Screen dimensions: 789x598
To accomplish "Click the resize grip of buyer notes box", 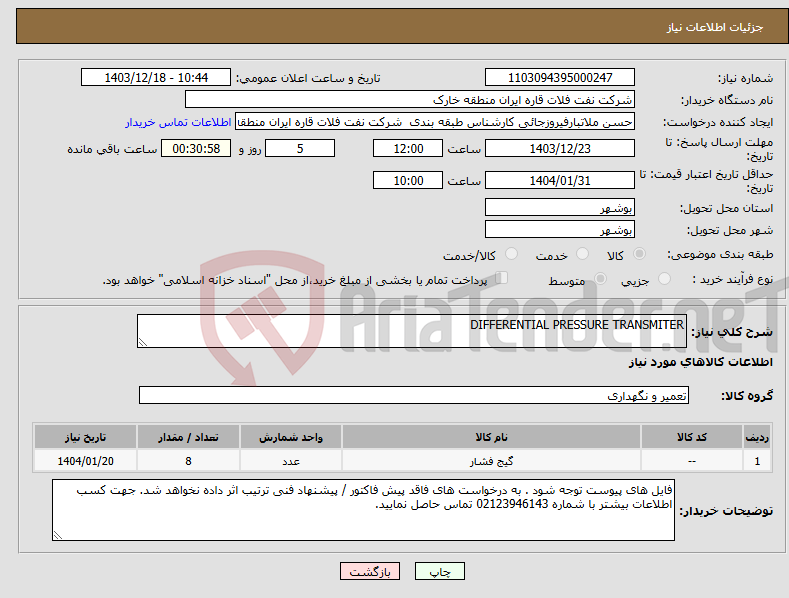I will [58, 535].
